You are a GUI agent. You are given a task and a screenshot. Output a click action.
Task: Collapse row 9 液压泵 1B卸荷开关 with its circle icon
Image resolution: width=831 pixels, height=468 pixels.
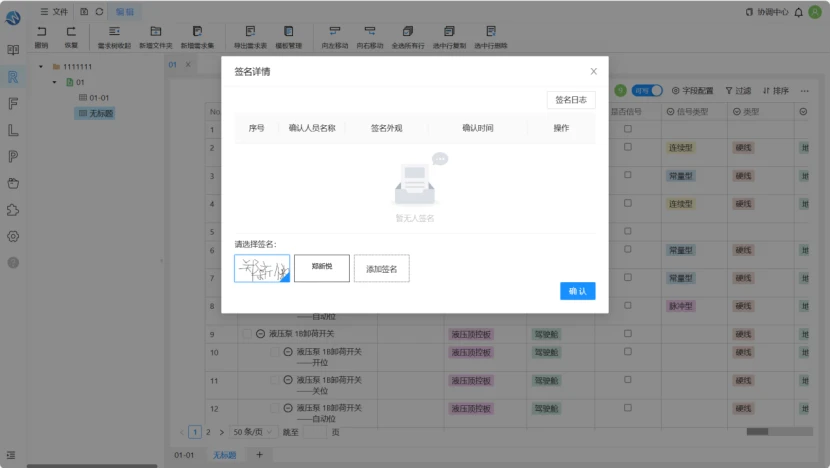click(260, 334)
